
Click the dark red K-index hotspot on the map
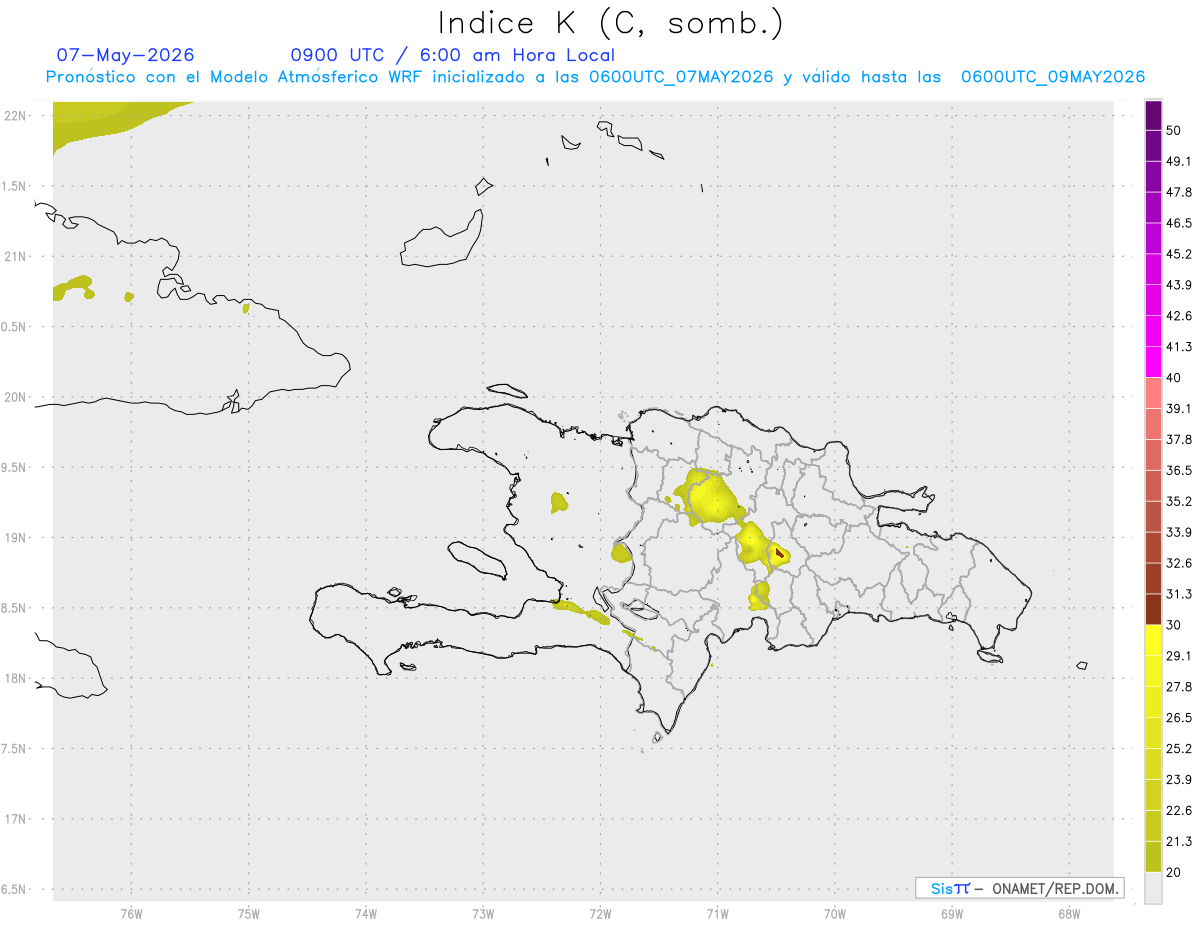pos(779,551)
